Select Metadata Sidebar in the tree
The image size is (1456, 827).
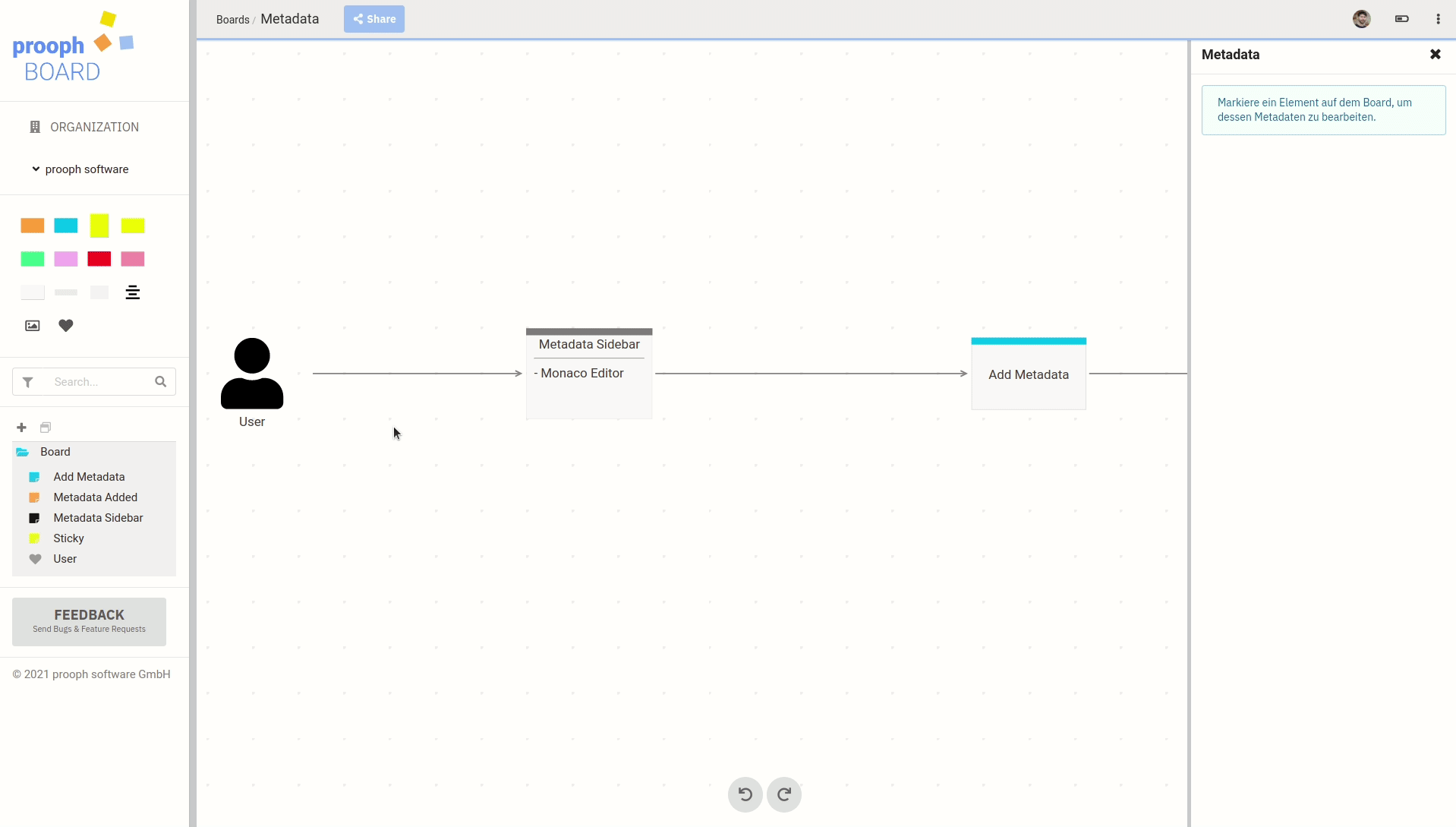[98, 518]
